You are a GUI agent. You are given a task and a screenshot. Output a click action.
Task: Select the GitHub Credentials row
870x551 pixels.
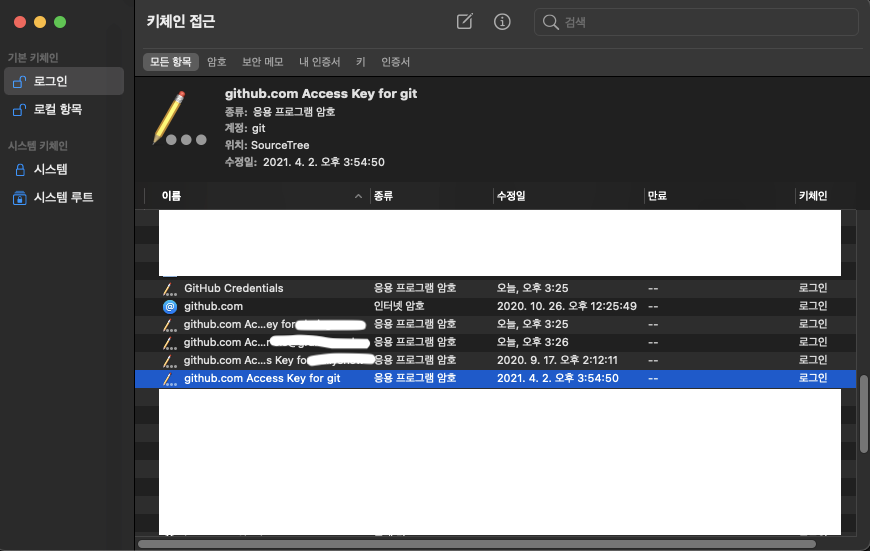[495, 288]
